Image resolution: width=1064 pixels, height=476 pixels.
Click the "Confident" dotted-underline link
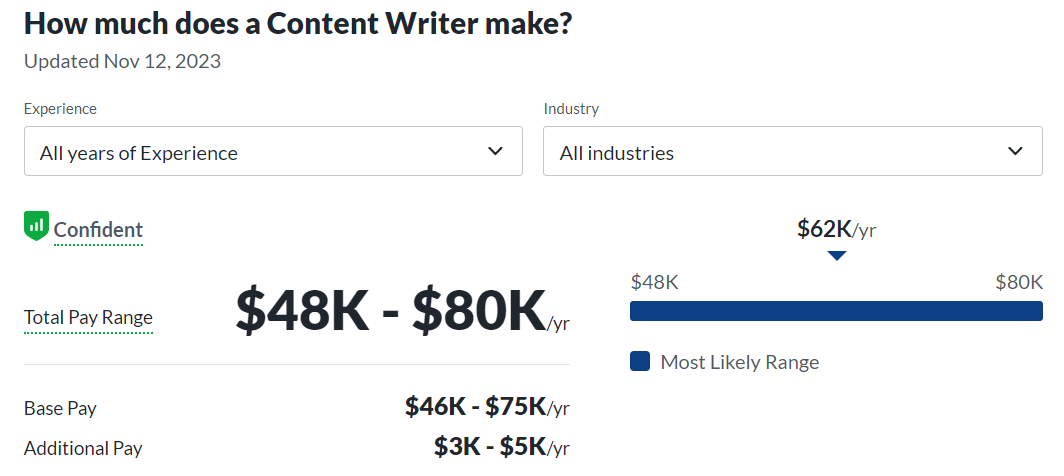click(x=98, y=230)
